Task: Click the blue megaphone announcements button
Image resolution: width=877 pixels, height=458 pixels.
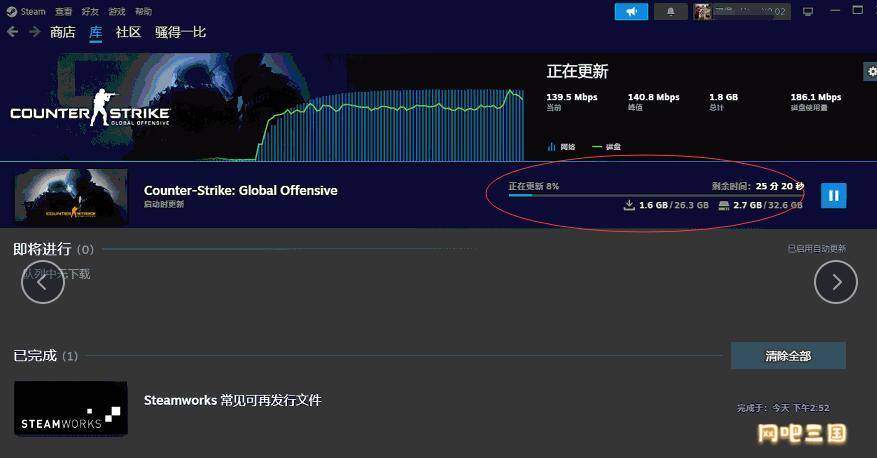Action: [x=631, y=11]
